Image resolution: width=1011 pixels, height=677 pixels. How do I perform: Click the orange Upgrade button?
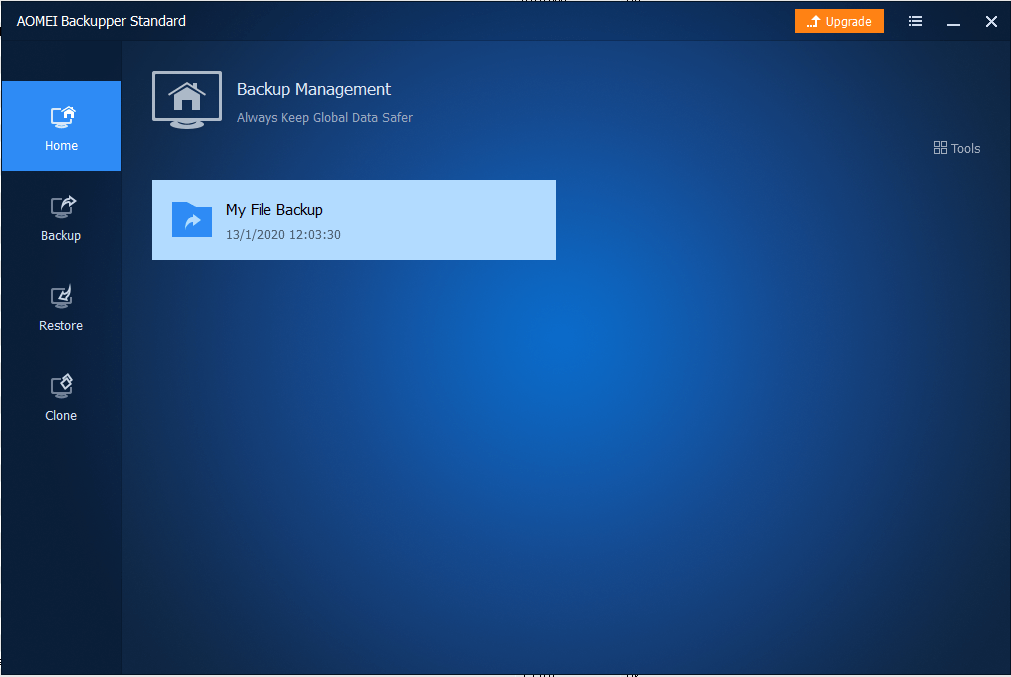839,21
